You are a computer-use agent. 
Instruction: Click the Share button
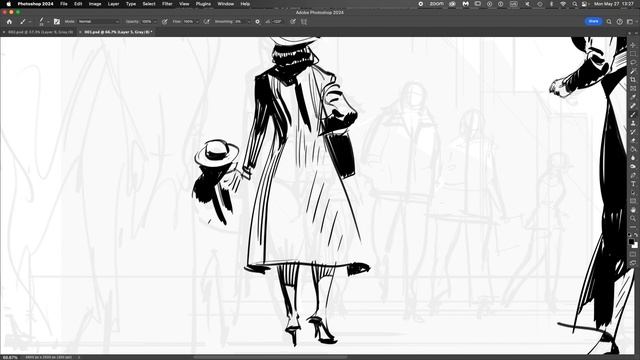[593, 21]
